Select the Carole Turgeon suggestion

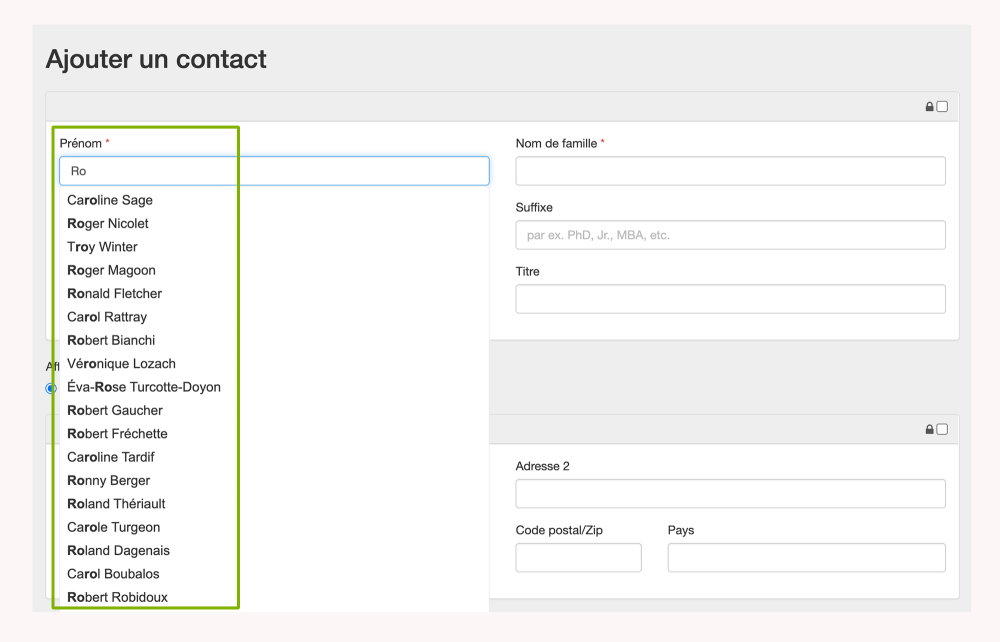click(113, 527)
